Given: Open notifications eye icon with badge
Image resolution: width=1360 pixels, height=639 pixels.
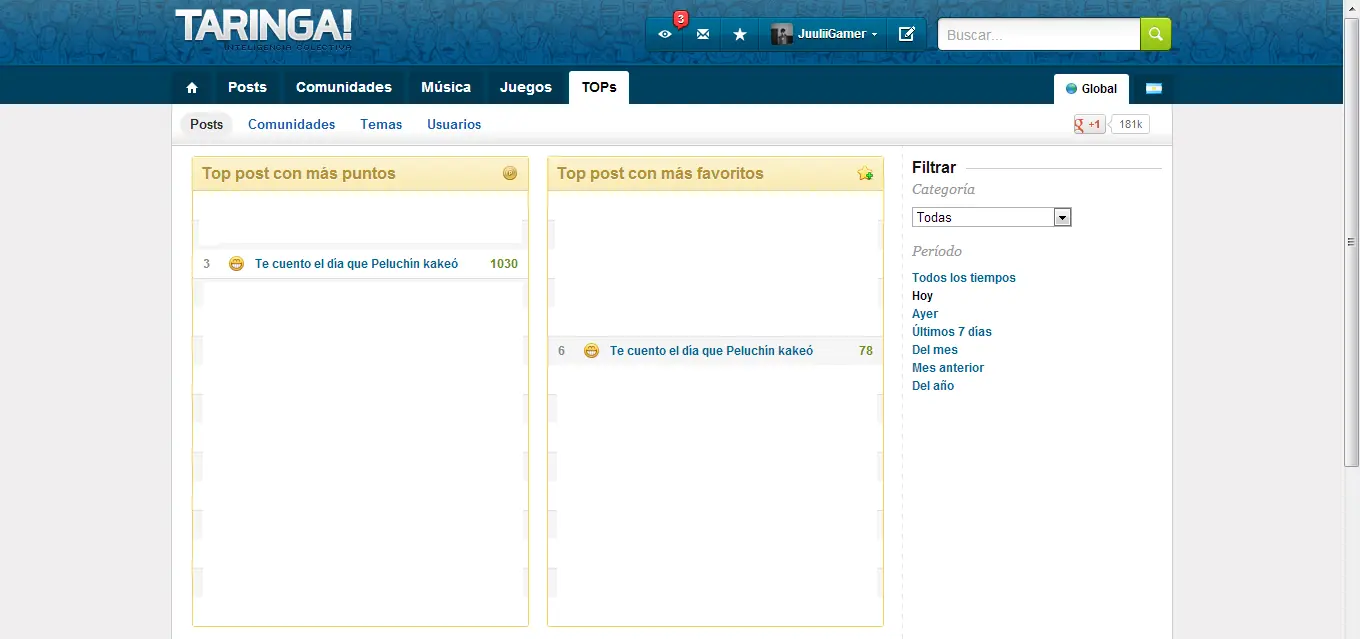Looking at the screenshot, I should pyautogui.click(x=665, y=34).
